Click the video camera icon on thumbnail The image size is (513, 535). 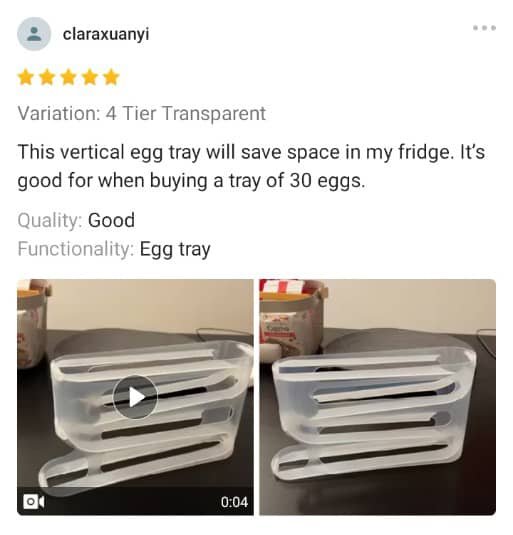pyautogui.click(x=33, y=502)
